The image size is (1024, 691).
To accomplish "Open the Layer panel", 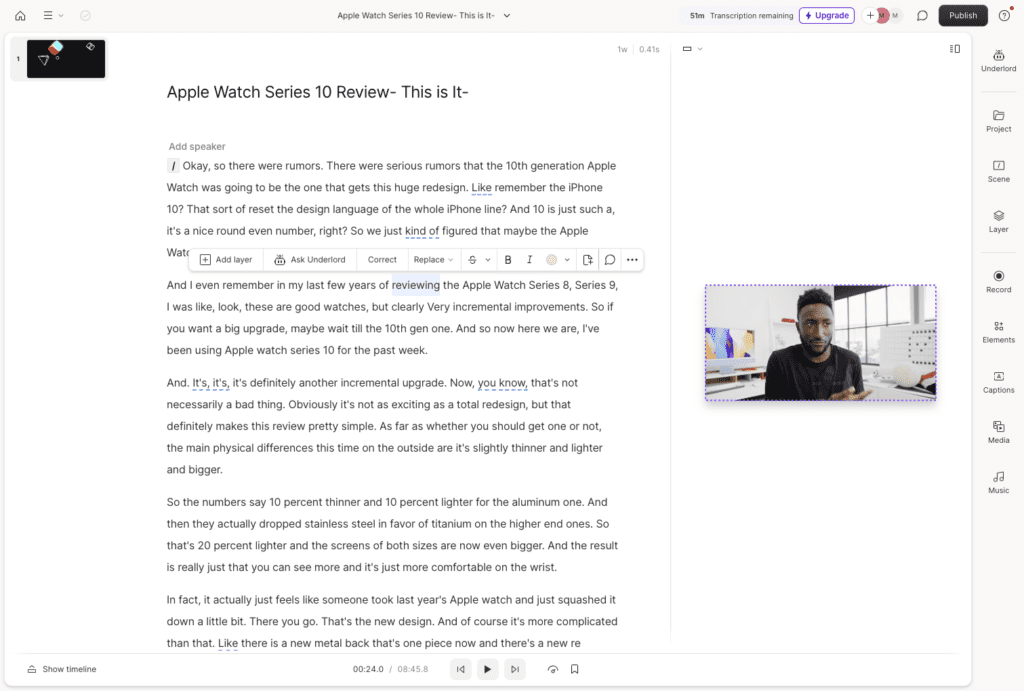I will point(999,221).
